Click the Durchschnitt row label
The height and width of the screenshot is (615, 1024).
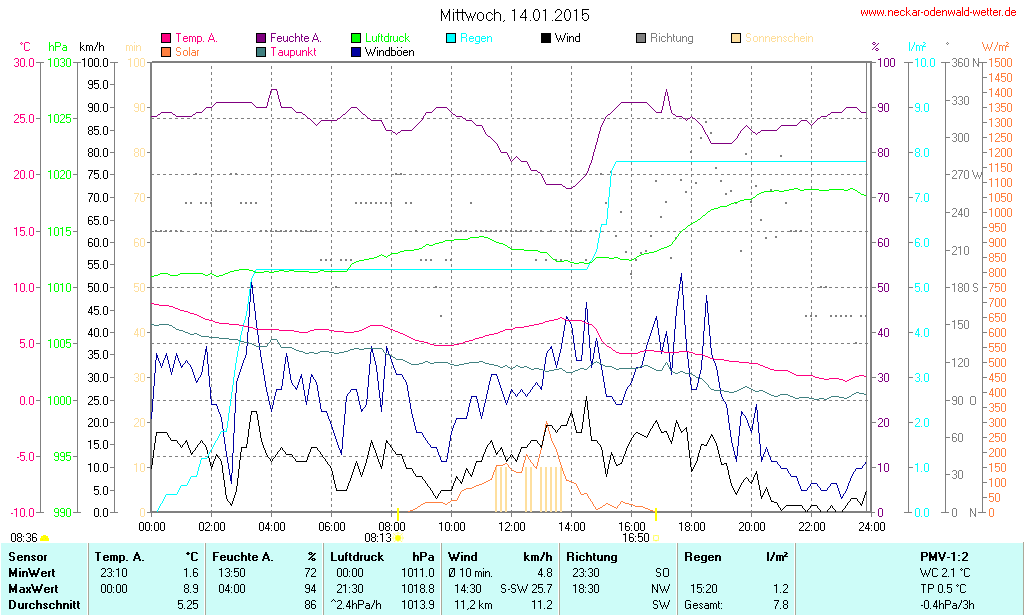[x=41, y=604]
